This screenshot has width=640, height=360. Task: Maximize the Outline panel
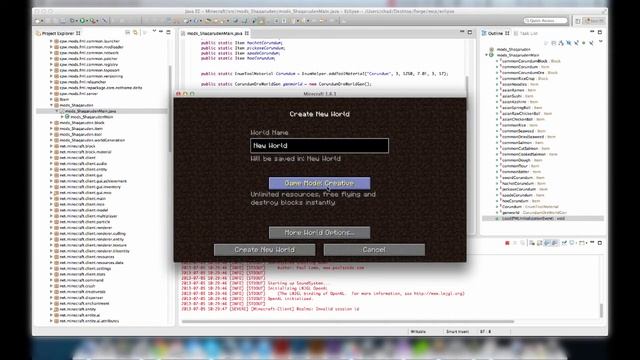click(600, 32)
